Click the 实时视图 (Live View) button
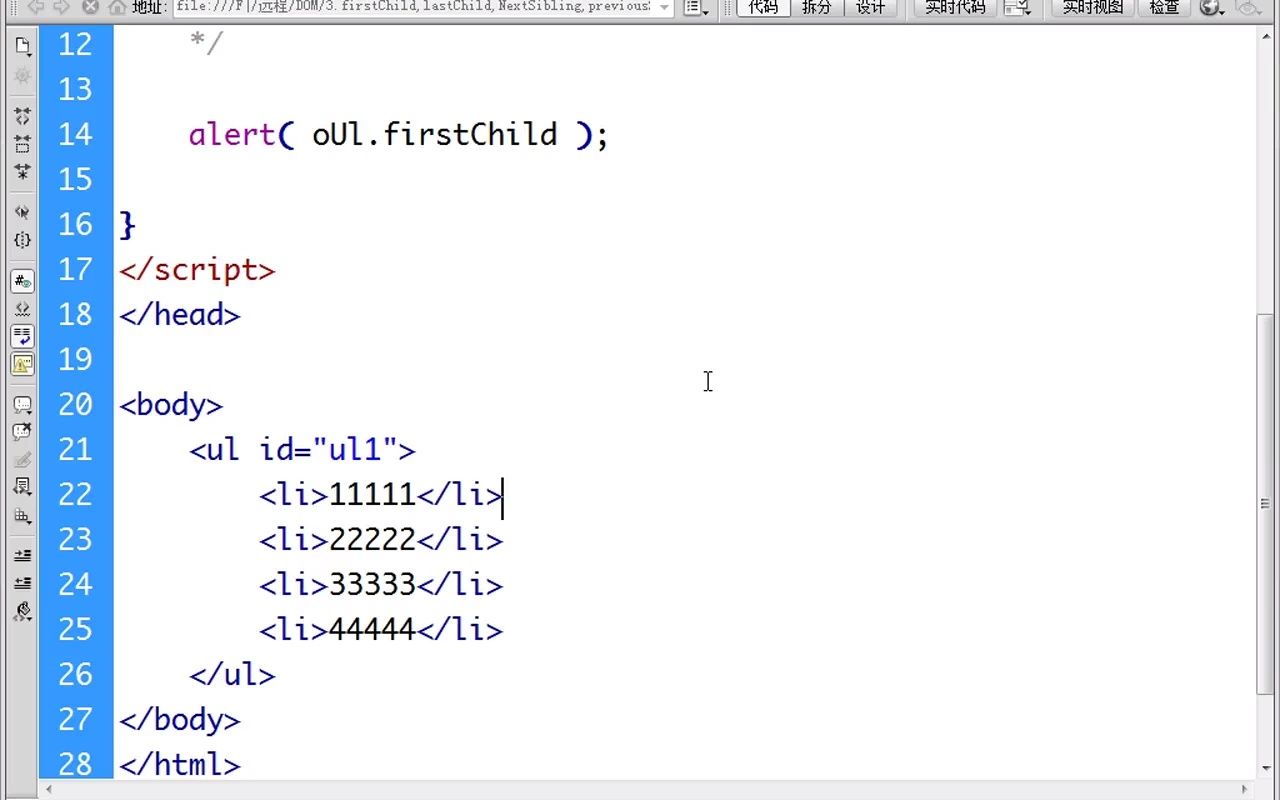 [x=1092, y=7]
